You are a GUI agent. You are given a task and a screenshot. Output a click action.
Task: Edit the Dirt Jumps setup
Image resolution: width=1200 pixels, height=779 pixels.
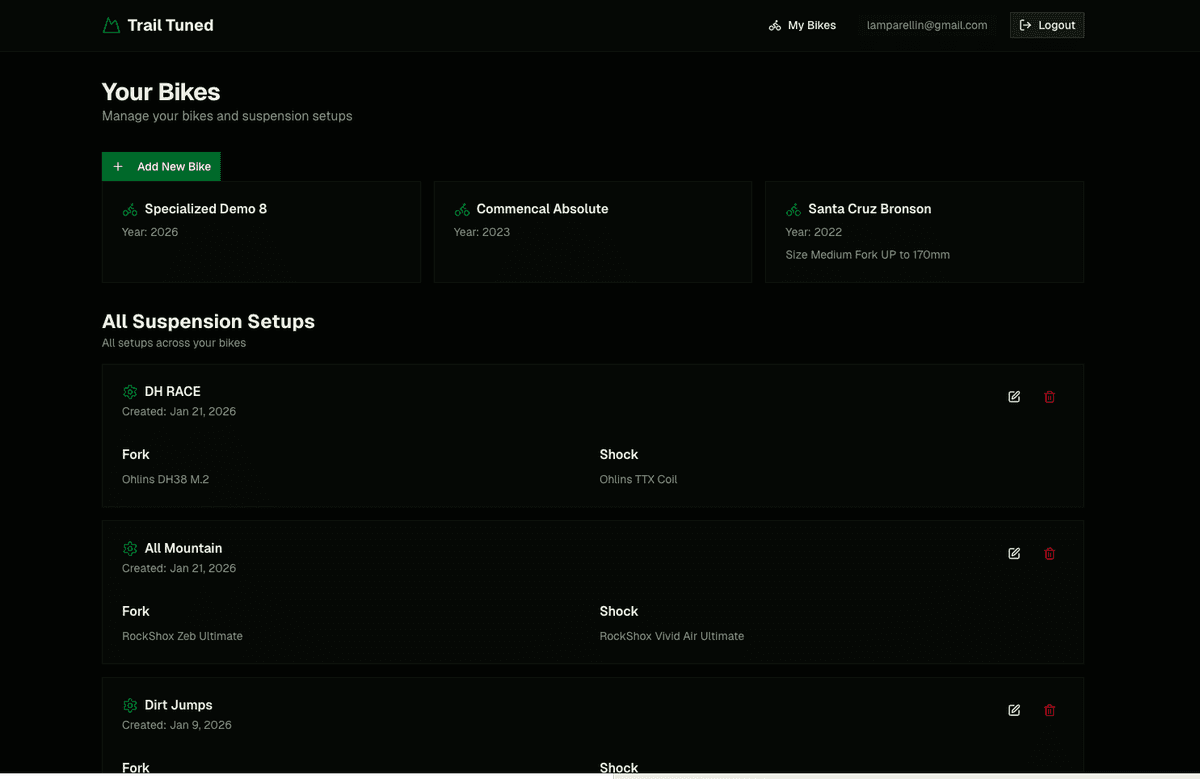[x=1014, y=711]
